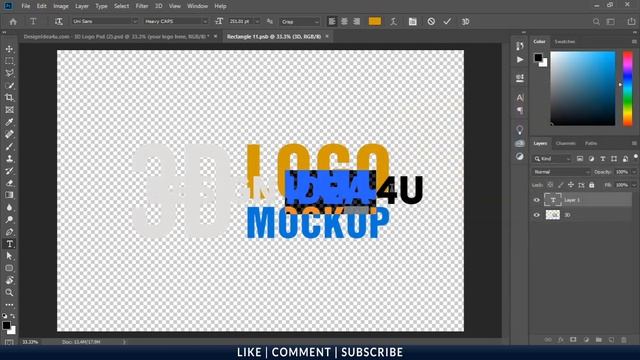Open font size dropdown
Screen dimensions: 640x360
coord(257,21)
